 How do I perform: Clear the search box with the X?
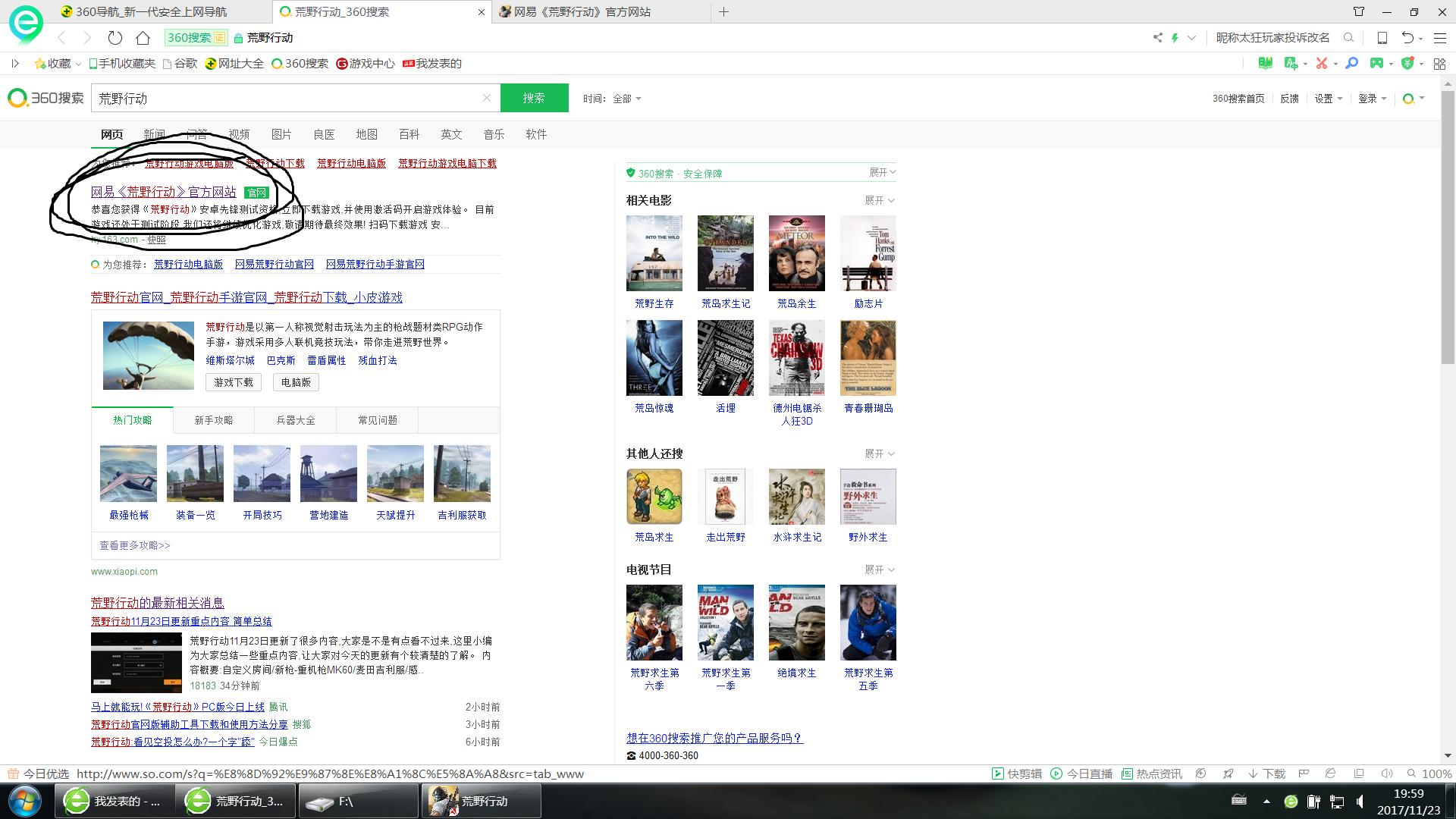point(486,98)
